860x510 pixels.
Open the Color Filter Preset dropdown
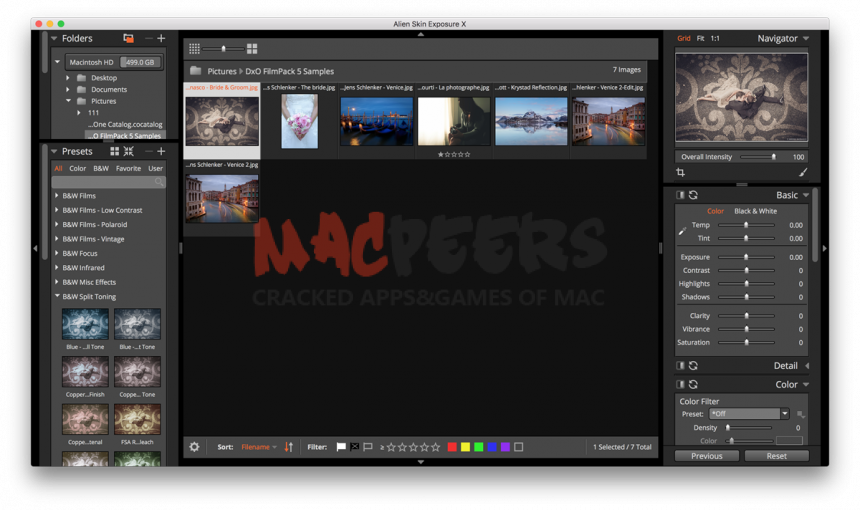[x=749, y=413]
